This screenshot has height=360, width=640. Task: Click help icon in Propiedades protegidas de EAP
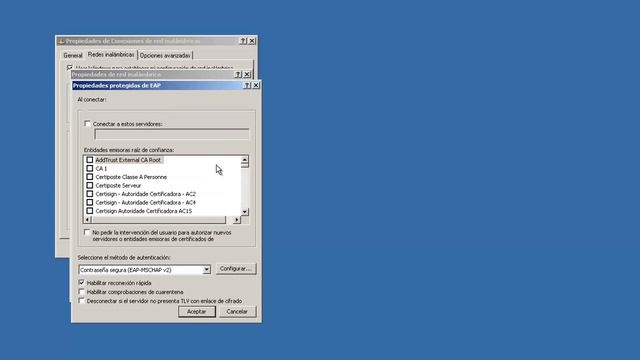point(247,85)
